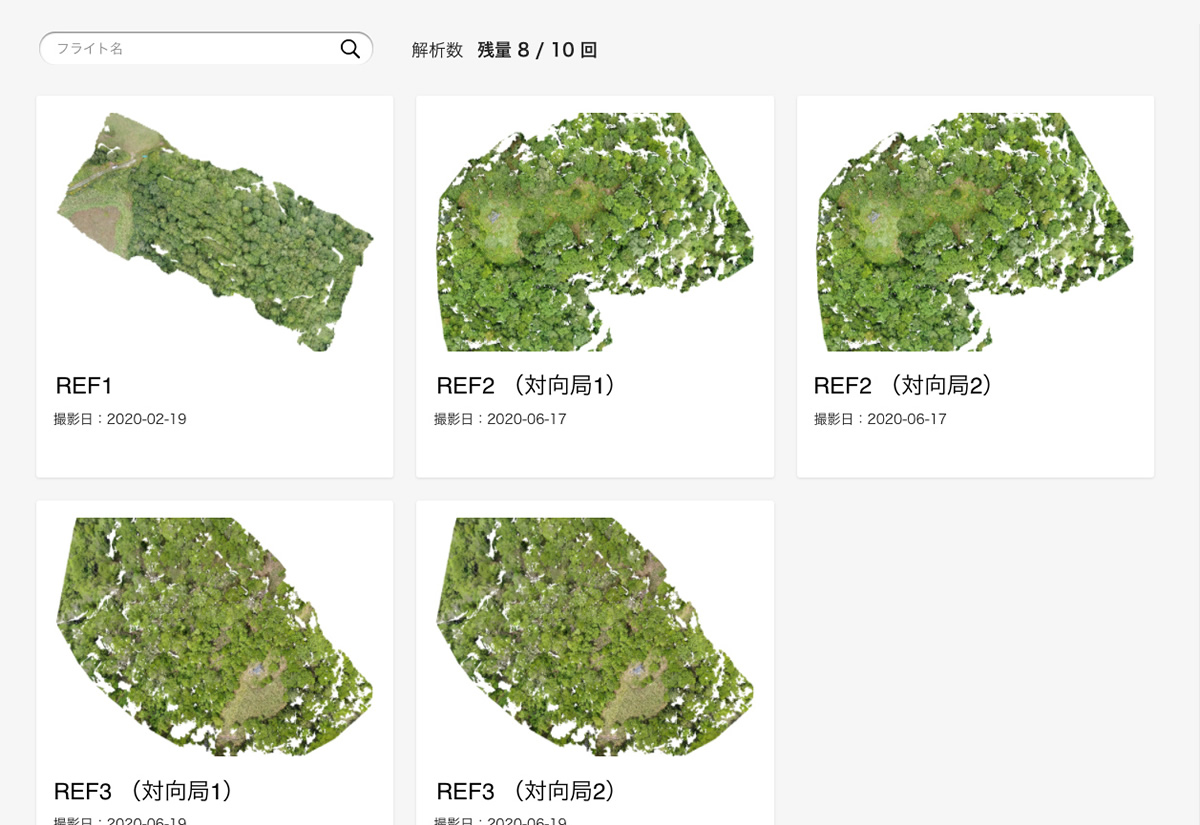1200x825 pixels.
Task: Select the REF3 (対向局1) title text
Action: click(144, 791)
